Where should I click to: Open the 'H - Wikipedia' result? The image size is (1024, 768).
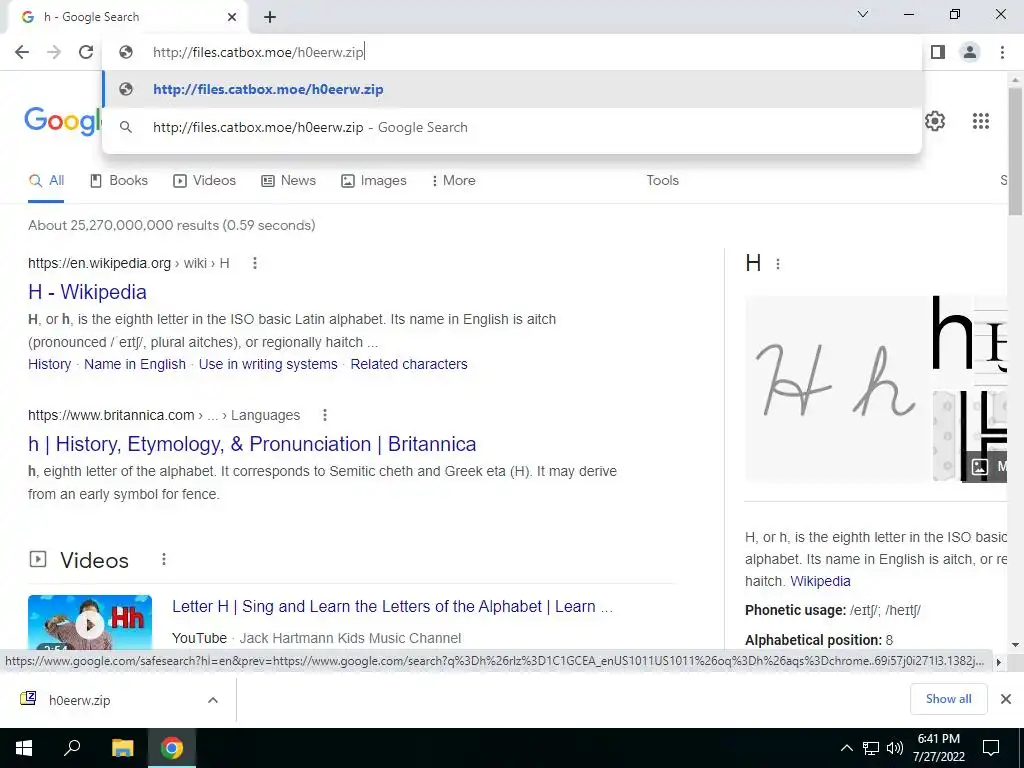88,292
